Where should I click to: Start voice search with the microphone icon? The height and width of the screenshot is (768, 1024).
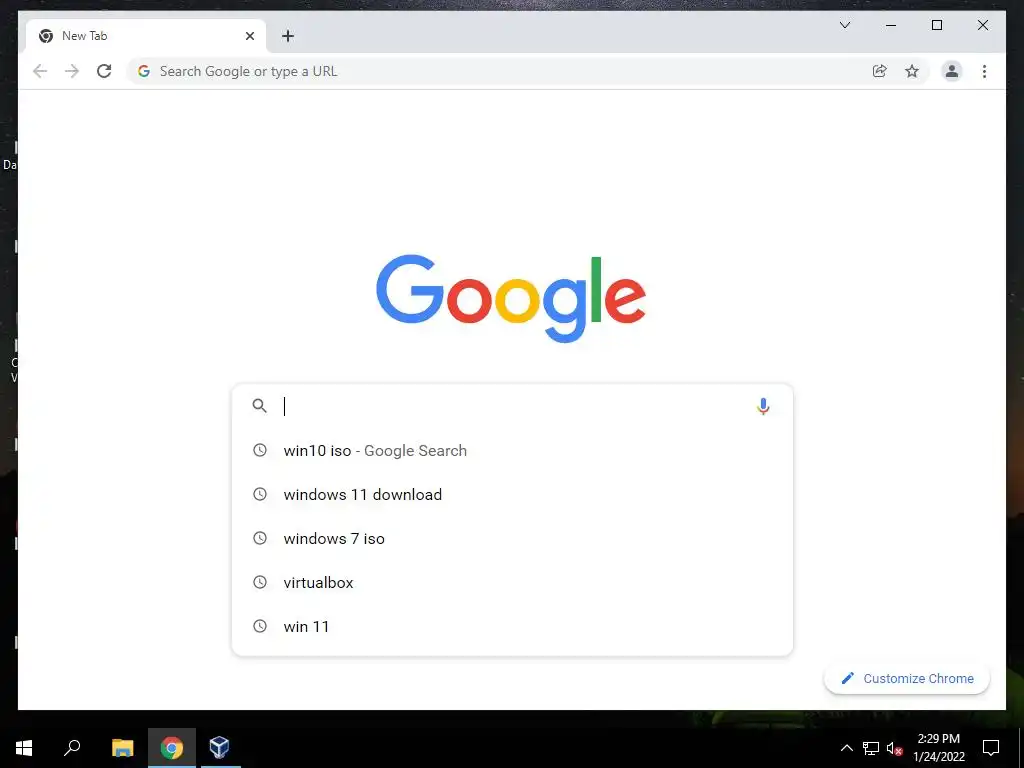(x=763, y=406)
